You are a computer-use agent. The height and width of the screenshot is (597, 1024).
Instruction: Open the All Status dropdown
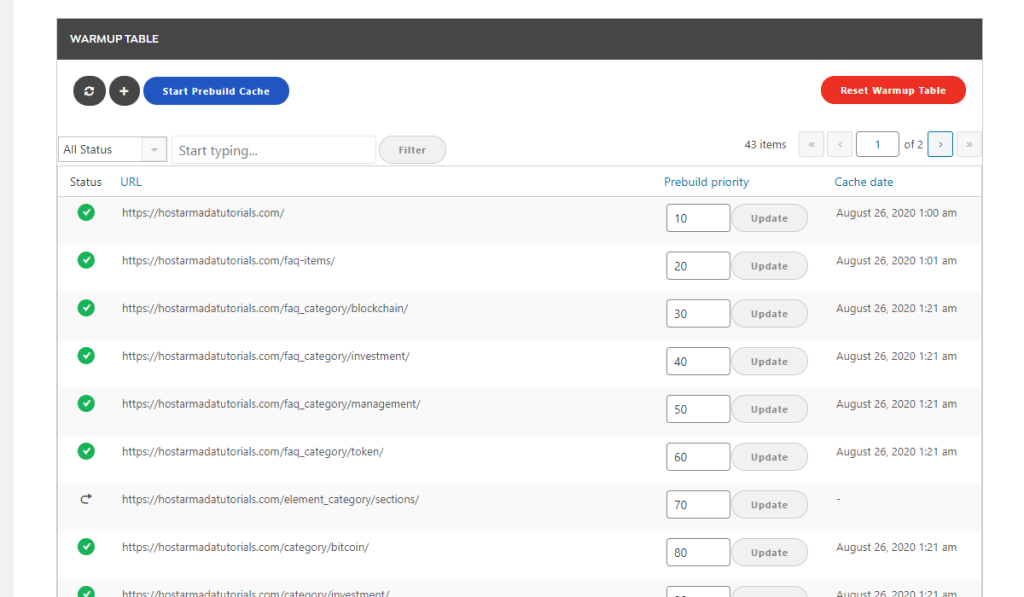pos(112,150)
